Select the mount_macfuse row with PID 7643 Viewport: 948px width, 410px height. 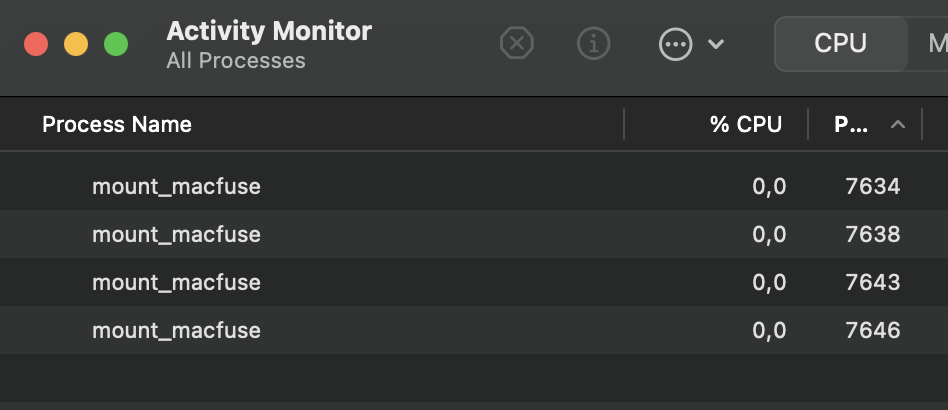[x=176, y=282]
